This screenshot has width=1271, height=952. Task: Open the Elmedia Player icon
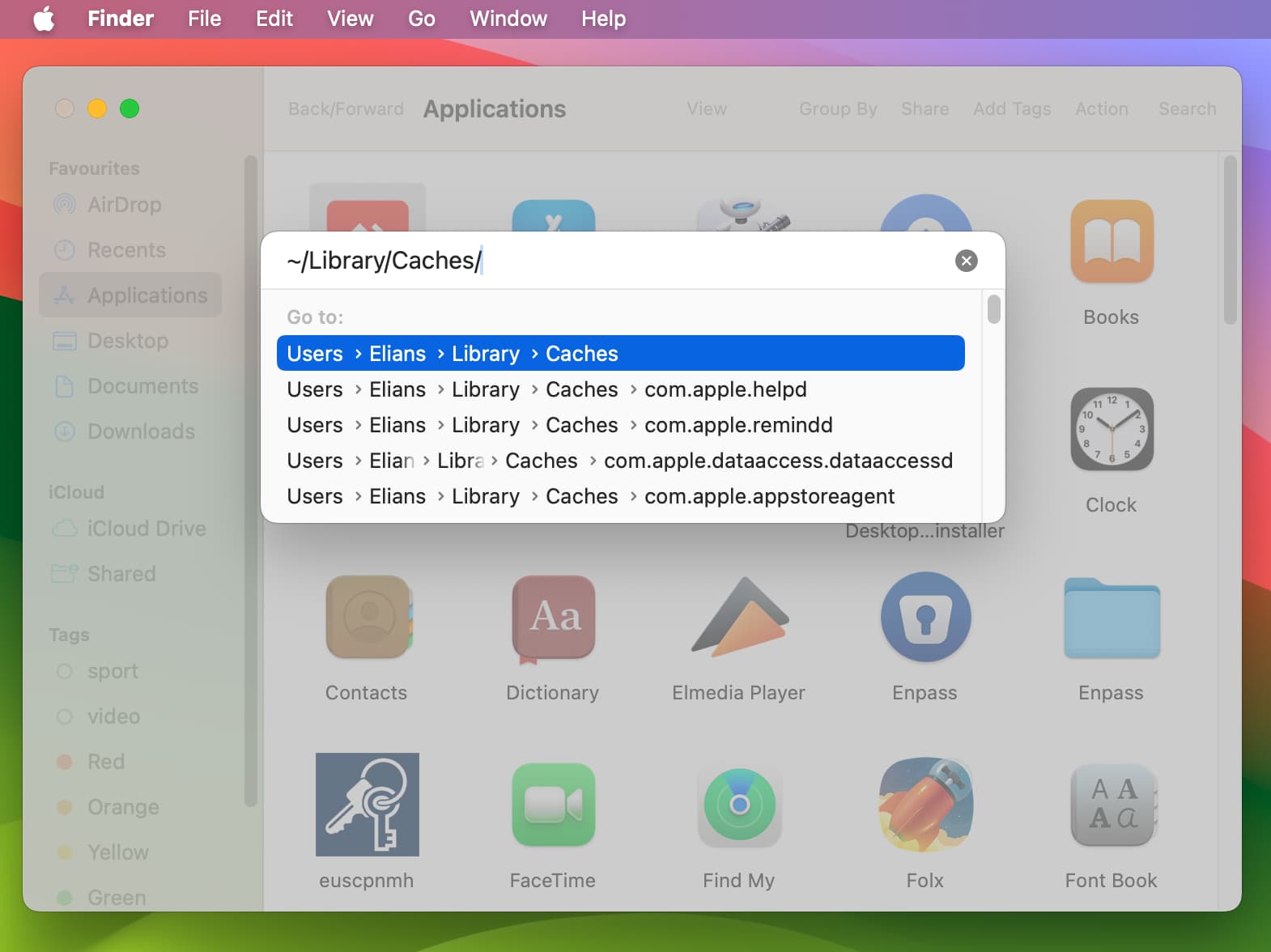pyautogui.click(x=739, y=617)
